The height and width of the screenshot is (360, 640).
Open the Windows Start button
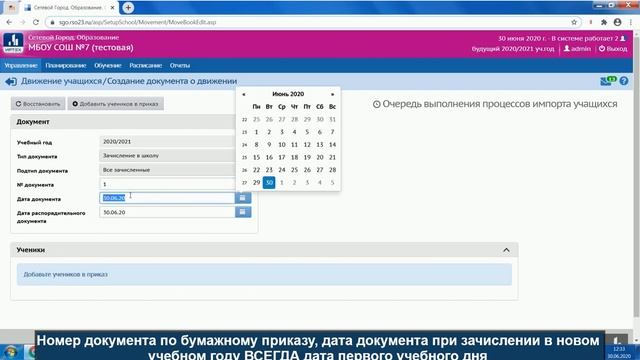point(11,352)
